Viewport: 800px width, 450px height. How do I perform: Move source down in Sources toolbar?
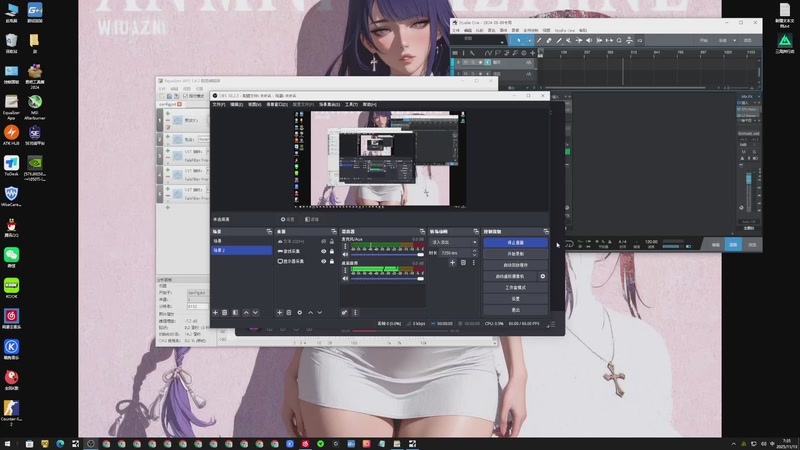click(x=319, y=312)
